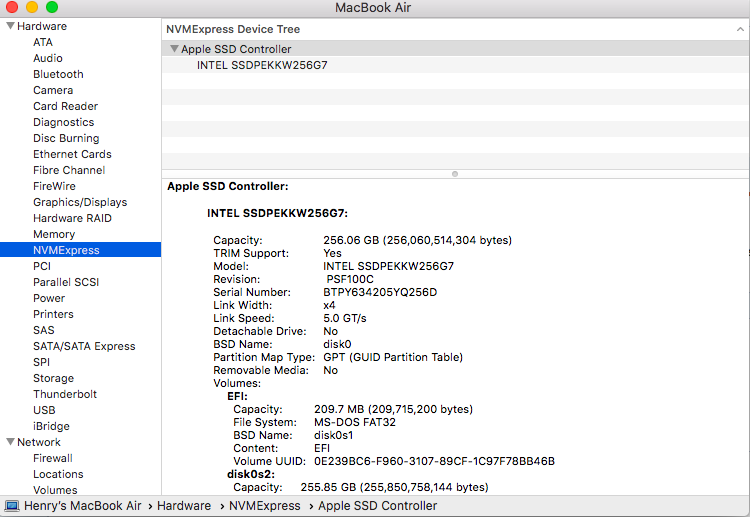The image size is (750, 517).
Task: Open Disc Burning information
Action: pyautogui.click(x=66, y=138)
